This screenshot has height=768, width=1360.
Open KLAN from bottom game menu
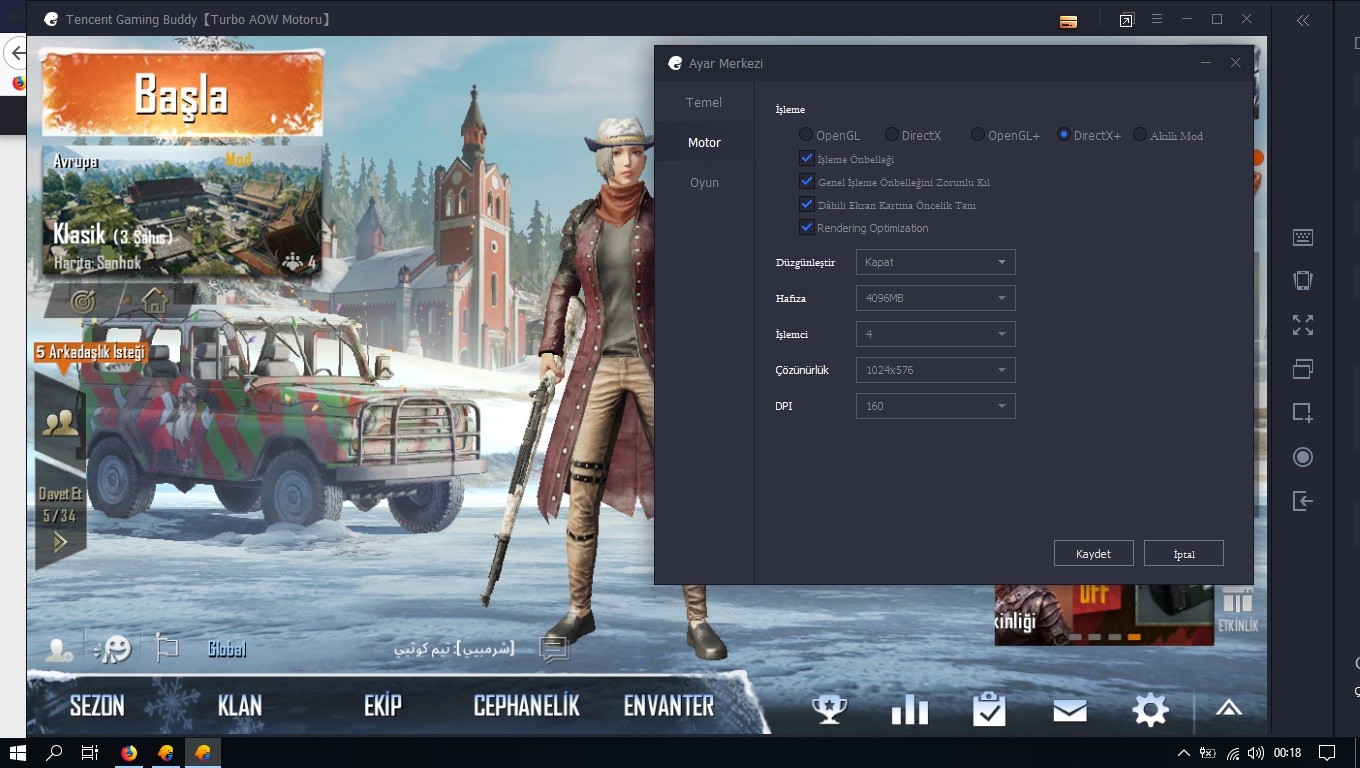(x=240, y=706)
